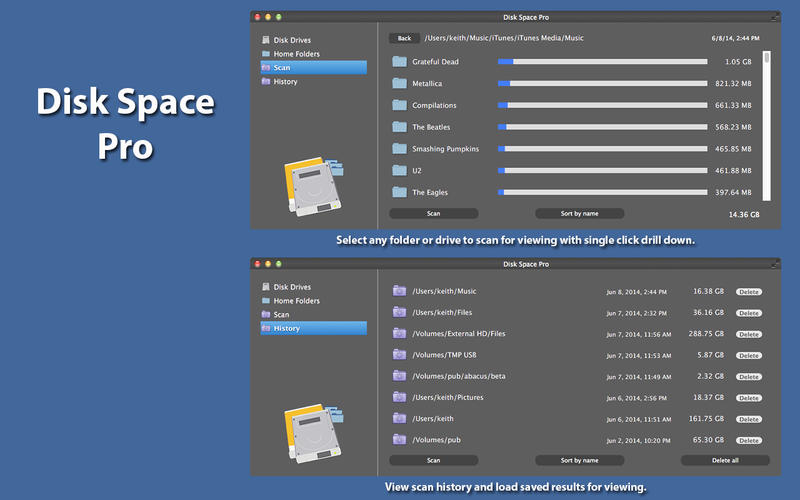Select the 288.75 GB size value

pos(706,334)
